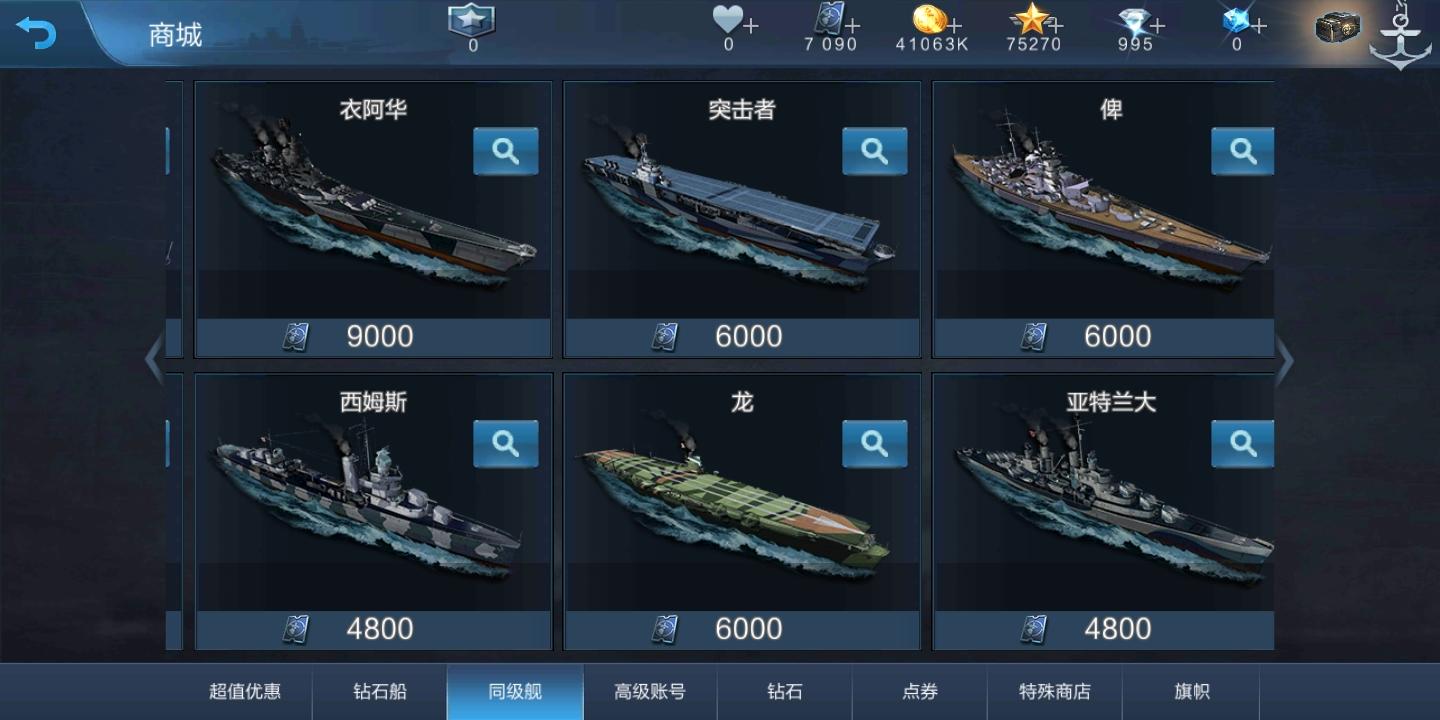
Task: Click the magnifier icon on 龙 card
Action: pyautogui.click(x=874, y=443)
